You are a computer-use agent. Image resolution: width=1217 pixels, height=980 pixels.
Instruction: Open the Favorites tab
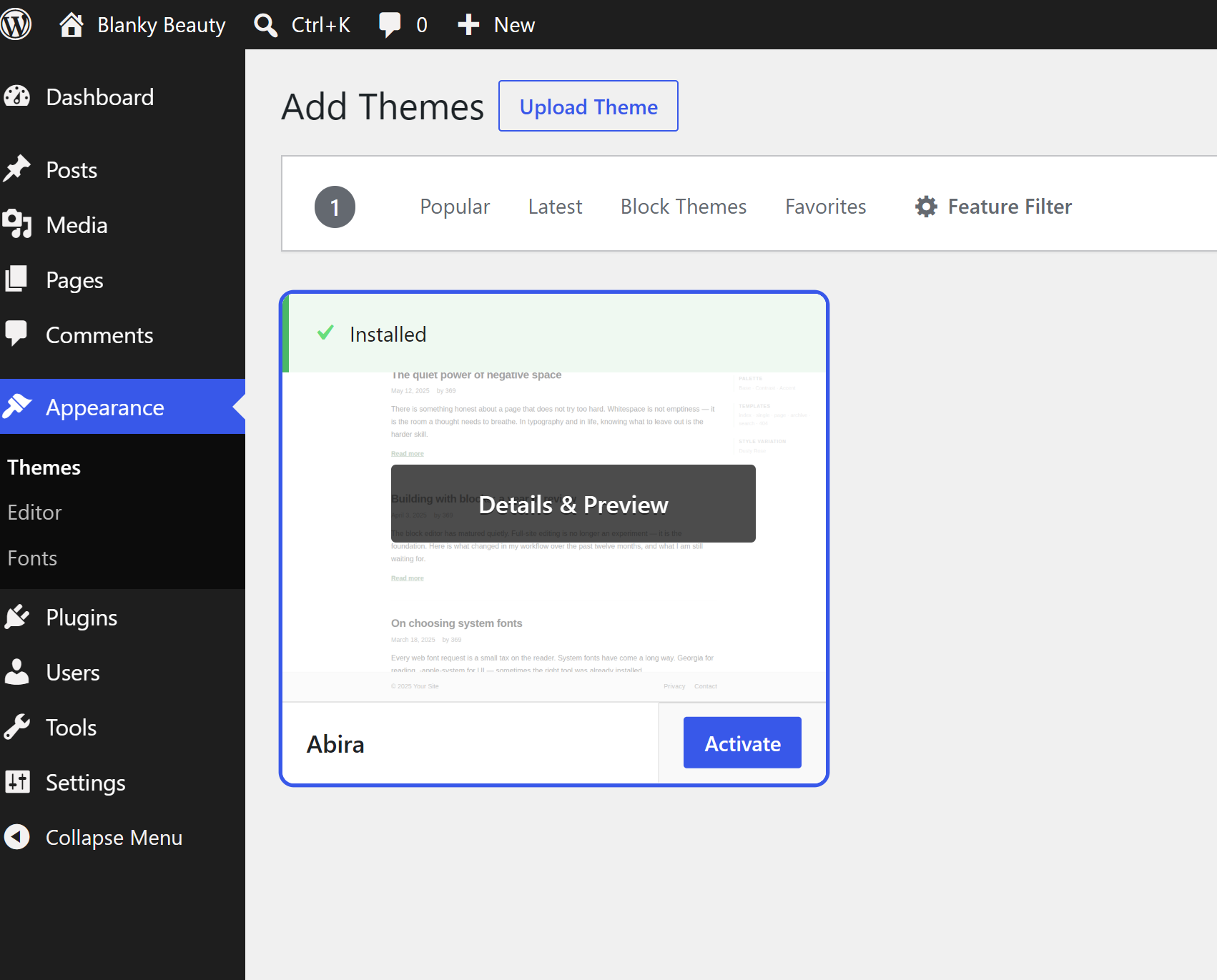click(x=825, y=207)
